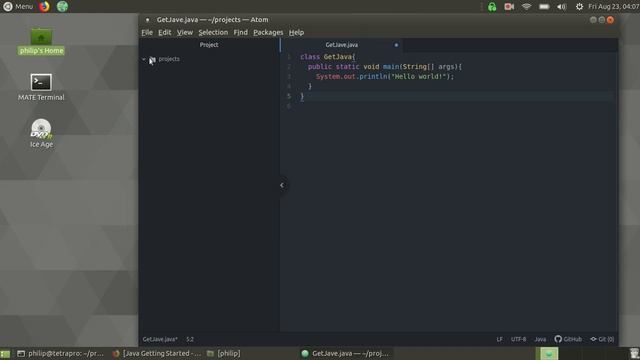Launch the globe browser icon in top panel
640x360 pixels.
pos(62,7)
